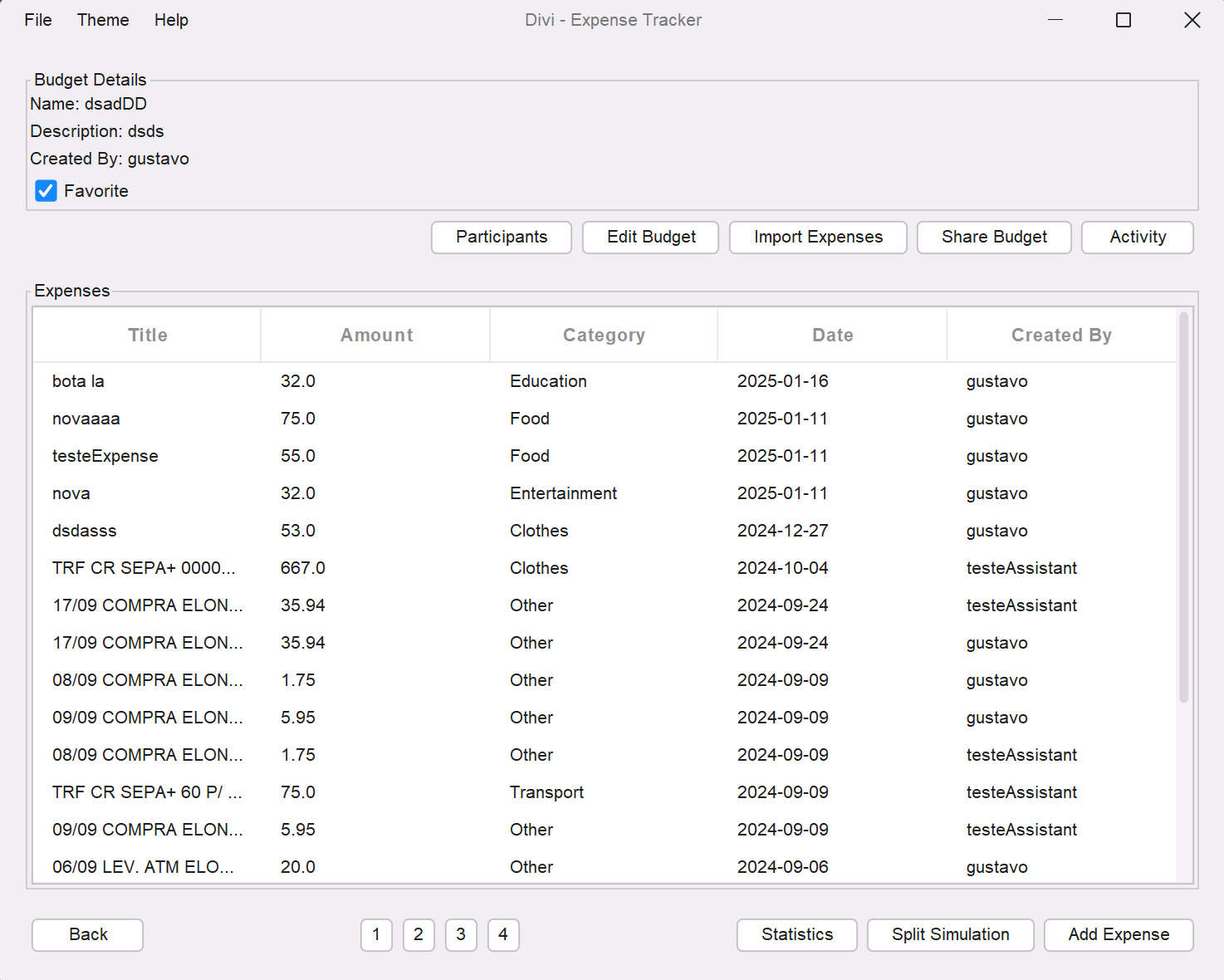Select the 'novaaaa' expense row
The width and height of the screenshot is (1224, 980).
[605, 419]
